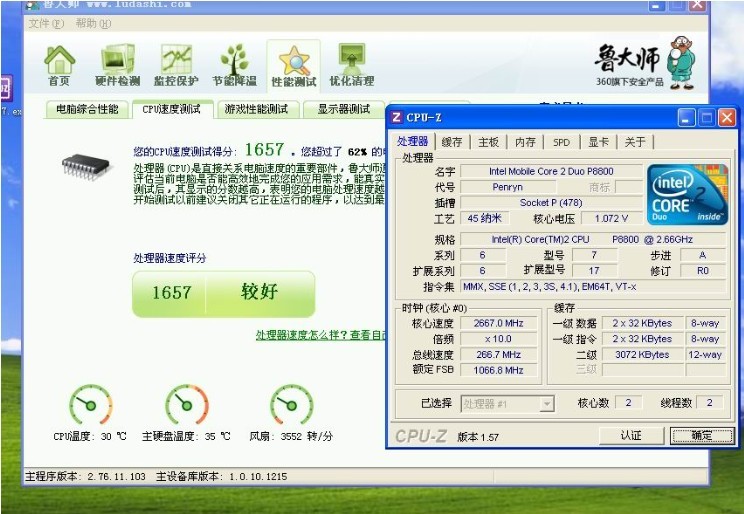Open the 文件(F) menu in Ludashi
Viewport: 744px width, 514px height.
point(46,23)
